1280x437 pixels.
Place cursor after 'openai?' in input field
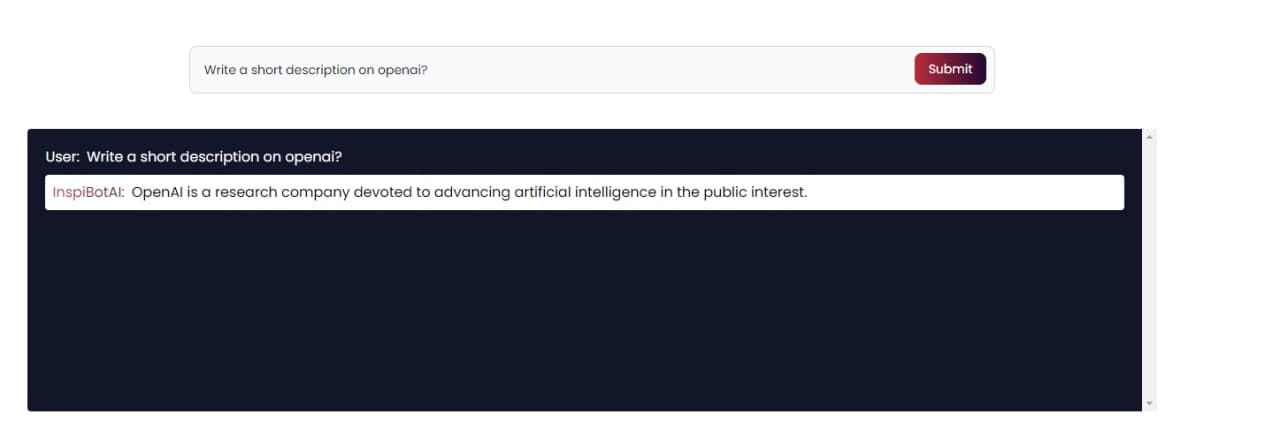(429, 70)
